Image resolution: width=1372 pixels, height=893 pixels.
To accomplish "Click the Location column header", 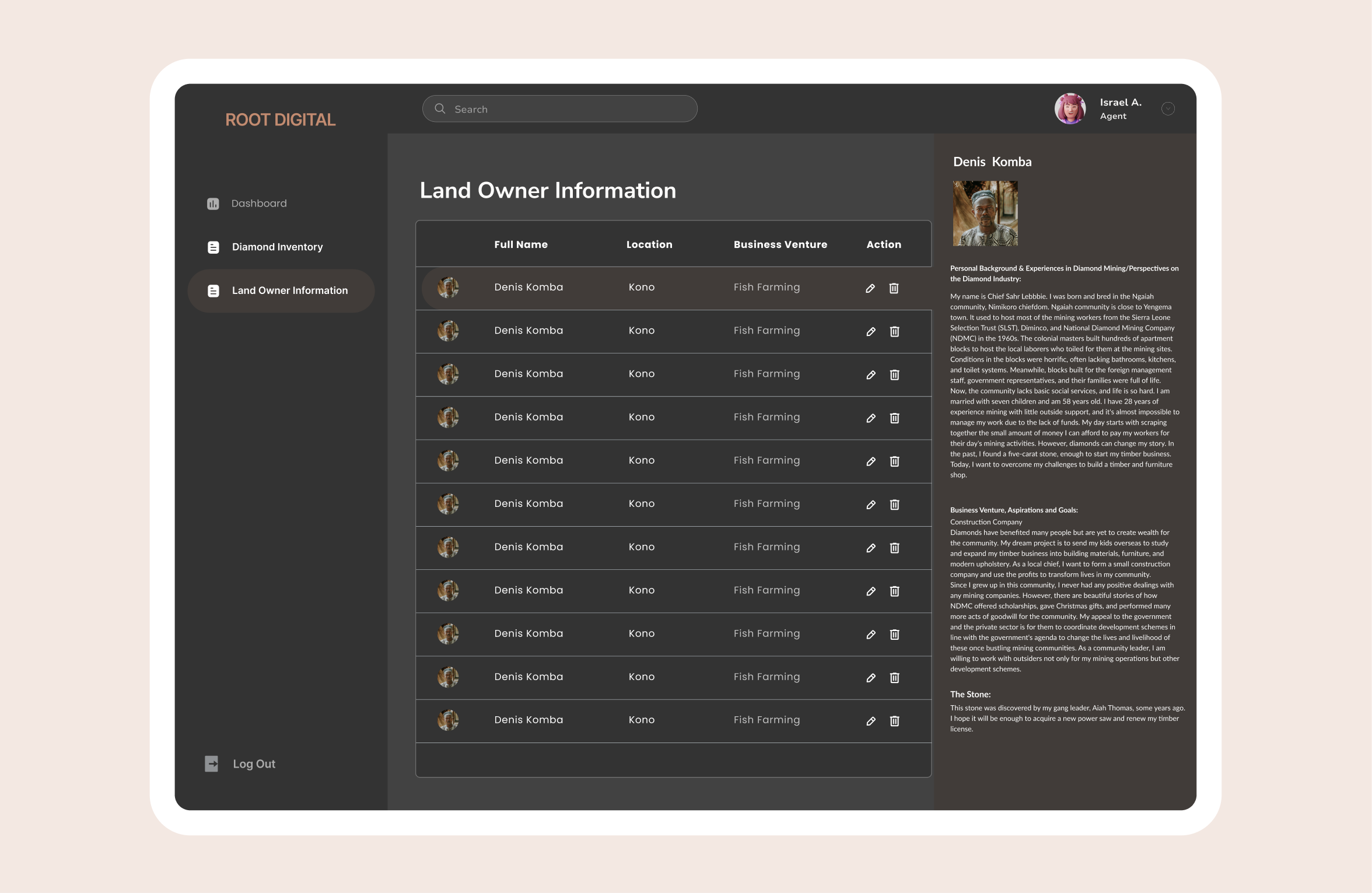I will coord(649,244).
